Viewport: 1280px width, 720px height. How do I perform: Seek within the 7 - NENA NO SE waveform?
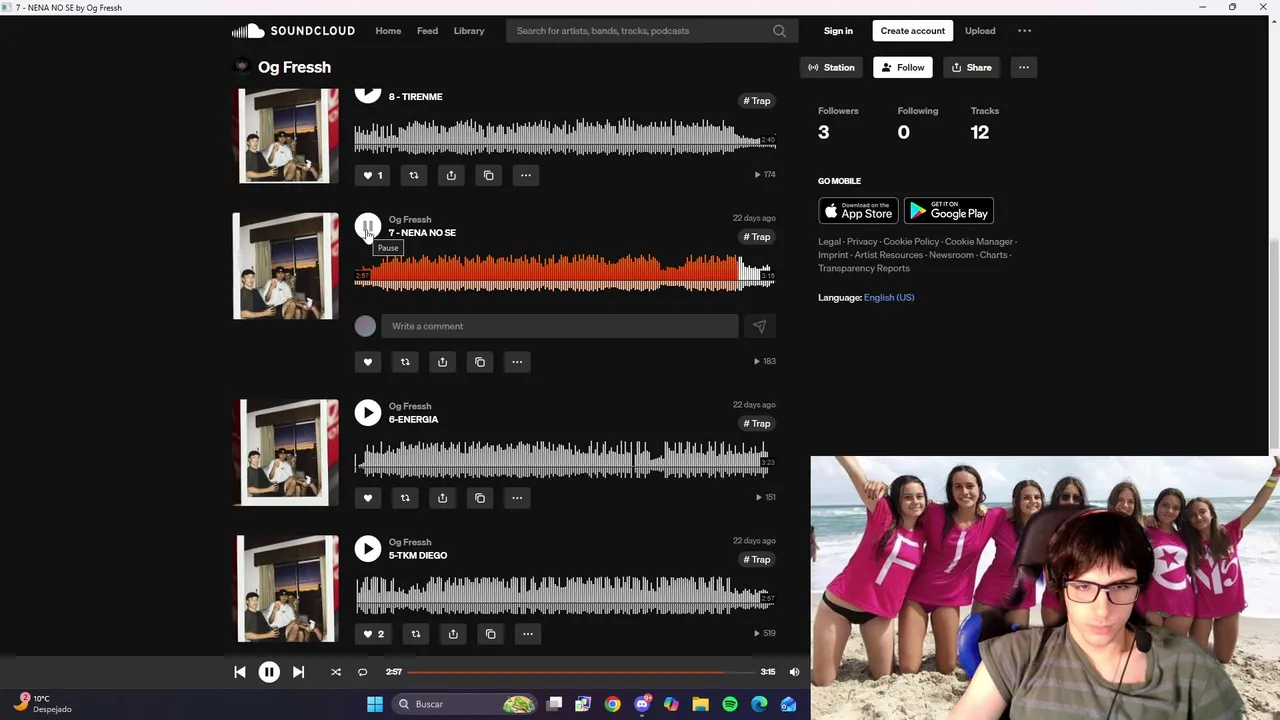tap(564, 272)
